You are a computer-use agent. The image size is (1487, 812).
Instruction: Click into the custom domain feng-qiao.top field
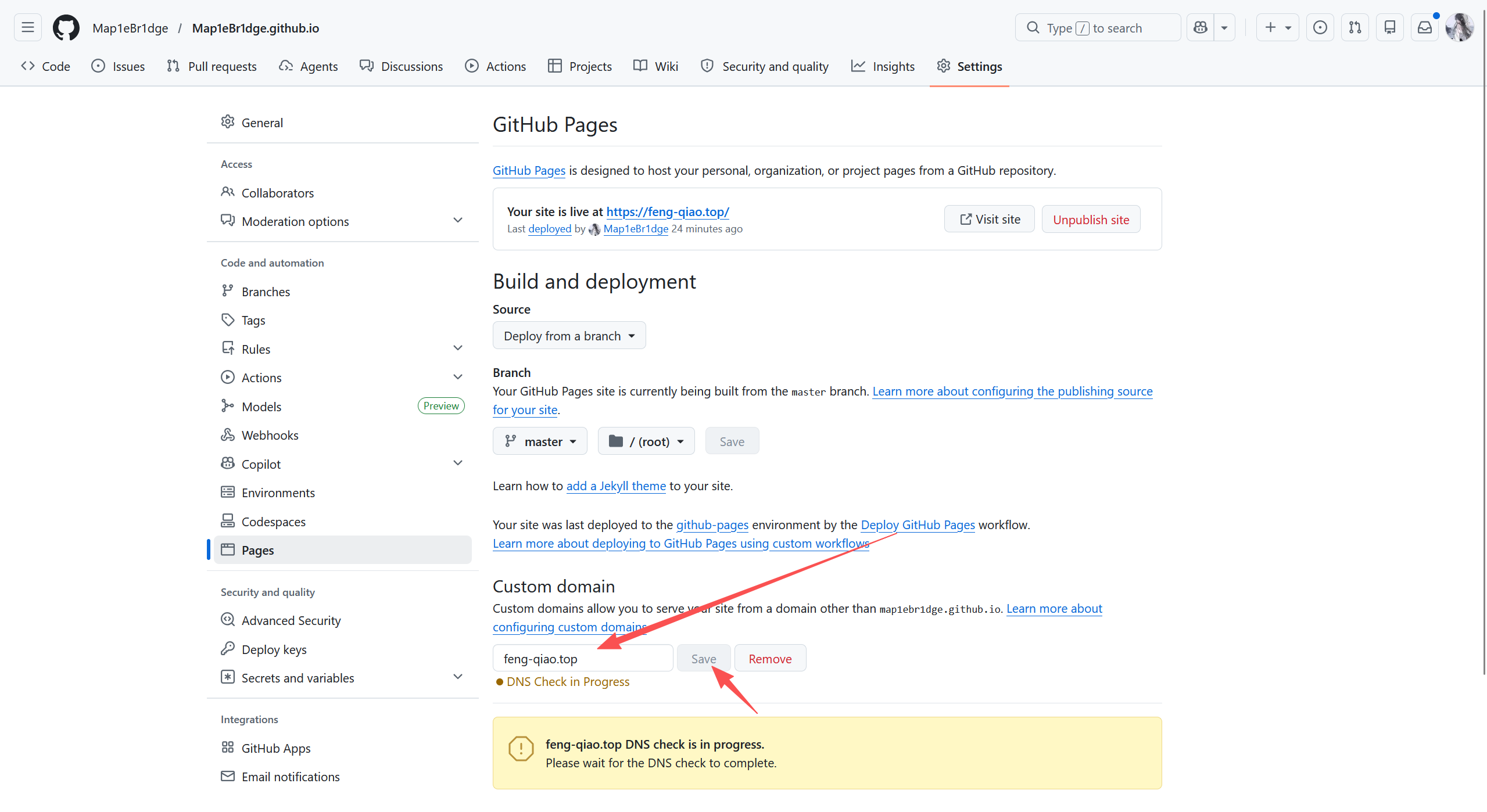pos(583,658)
